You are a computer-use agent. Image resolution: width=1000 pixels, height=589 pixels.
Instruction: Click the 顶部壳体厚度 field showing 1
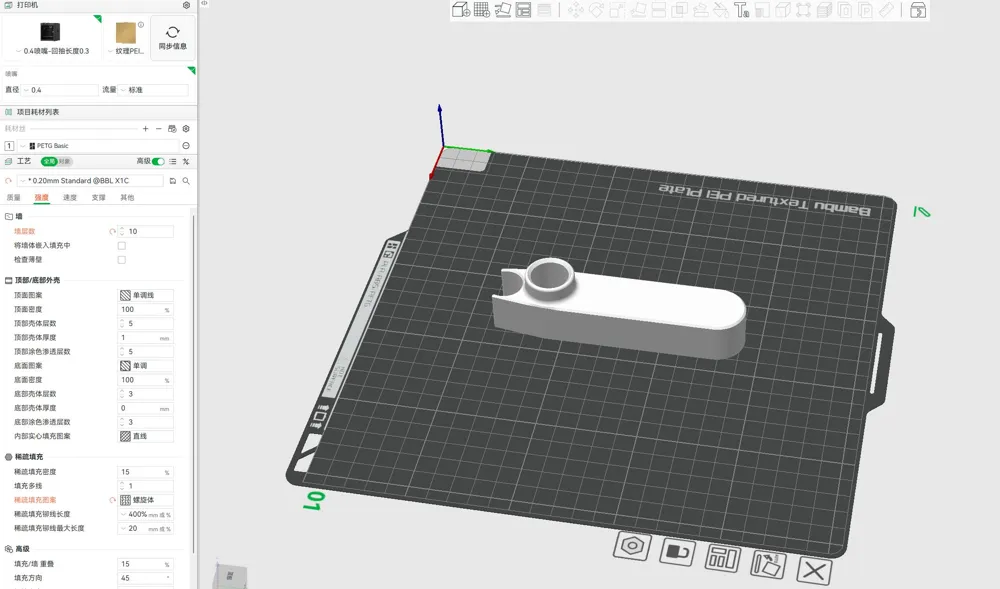coord(146,338)
